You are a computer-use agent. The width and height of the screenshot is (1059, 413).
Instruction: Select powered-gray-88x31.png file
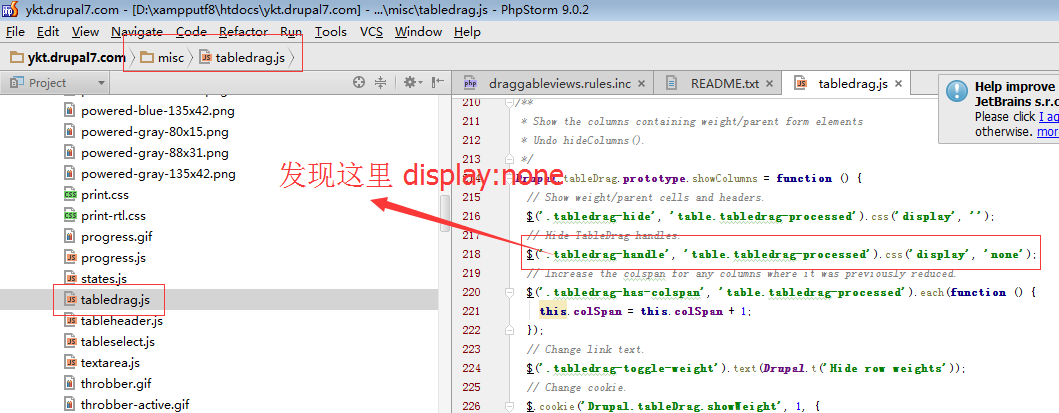pyautogui.click(x=155, y=153)
